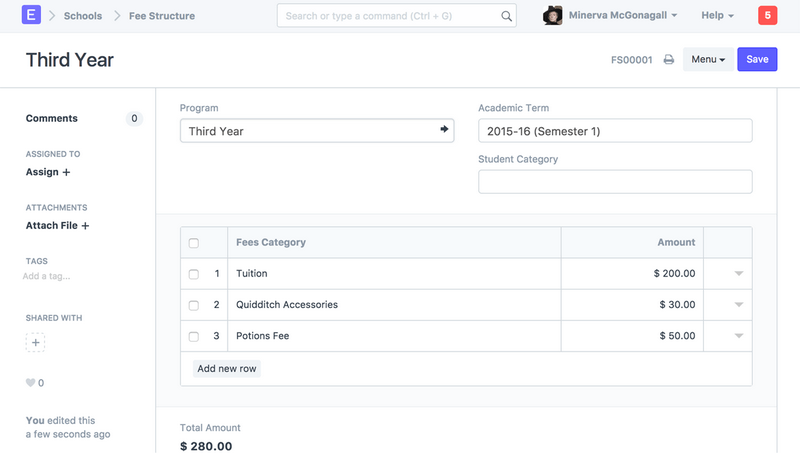Click the print icon next to FS00001
Image resolution: width=800 pixels, height=453 pixels.
(x=669, y=60)
